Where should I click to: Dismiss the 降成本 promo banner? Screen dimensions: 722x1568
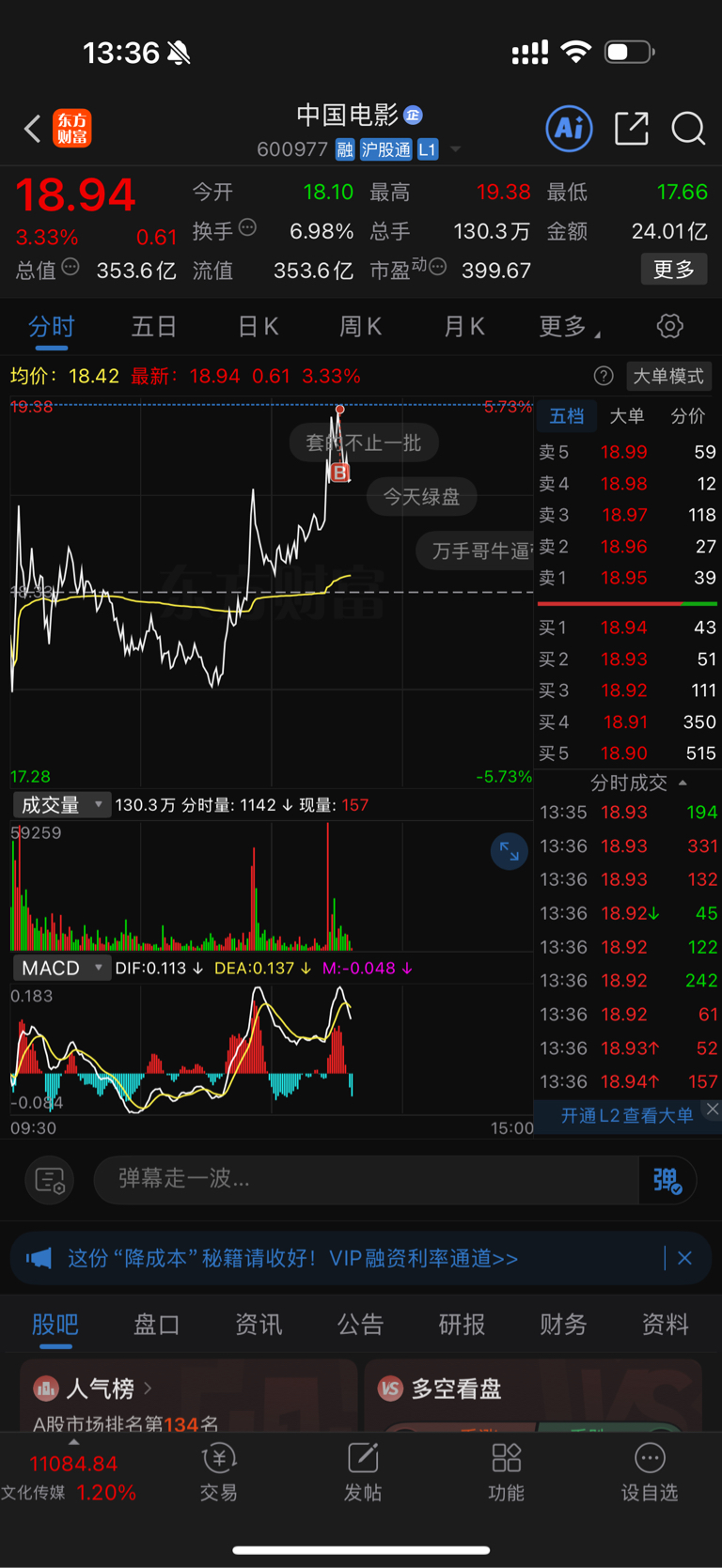(x=684, y=1258)
